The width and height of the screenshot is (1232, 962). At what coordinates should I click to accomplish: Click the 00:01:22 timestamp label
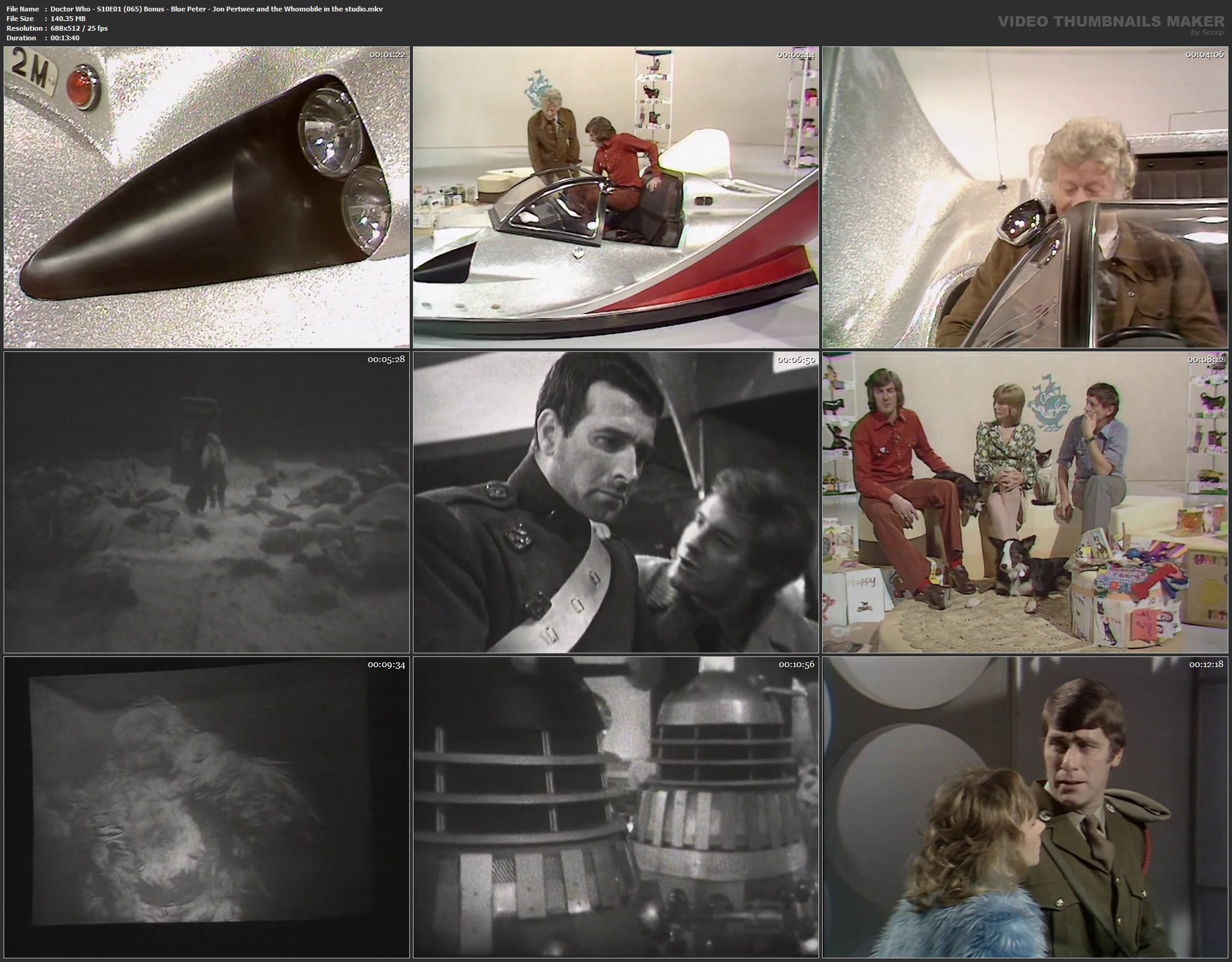[387, 55]
